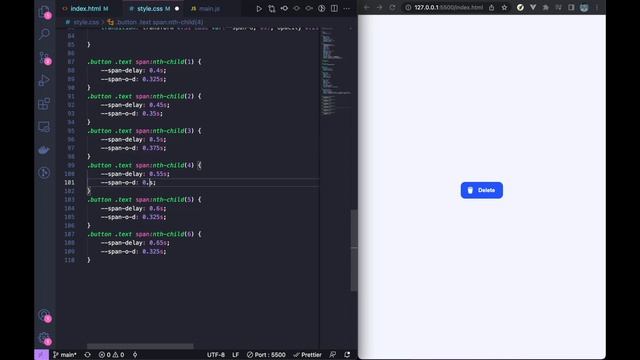This screenshot has width=640, height=360.
Task: Click the notifications bell in status bar
Action: (347, 355)
